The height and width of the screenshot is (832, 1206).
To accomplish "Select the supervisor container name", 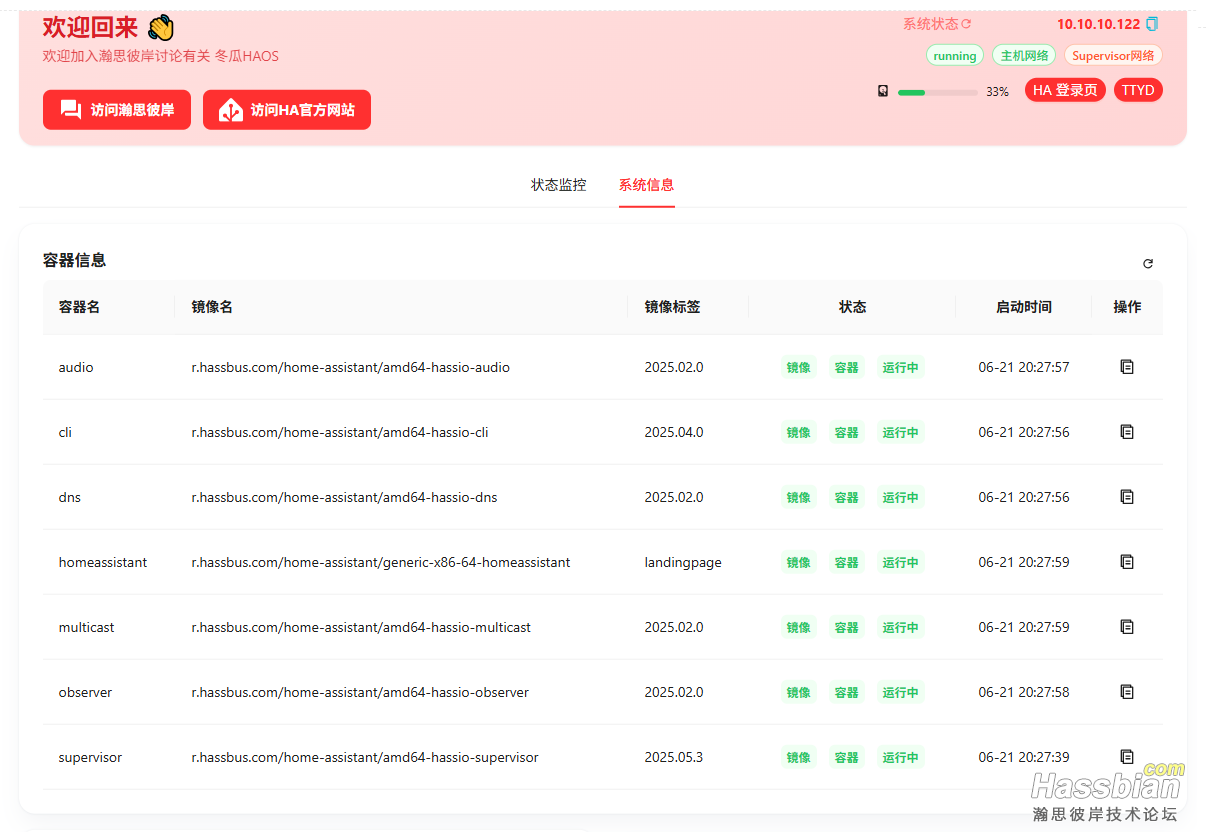I will tap(91, 757).
